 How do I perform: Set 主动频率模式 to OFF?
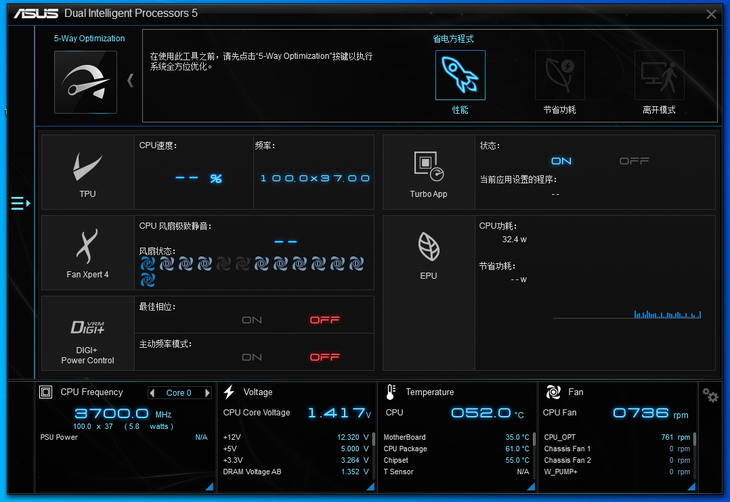(325, 357)
